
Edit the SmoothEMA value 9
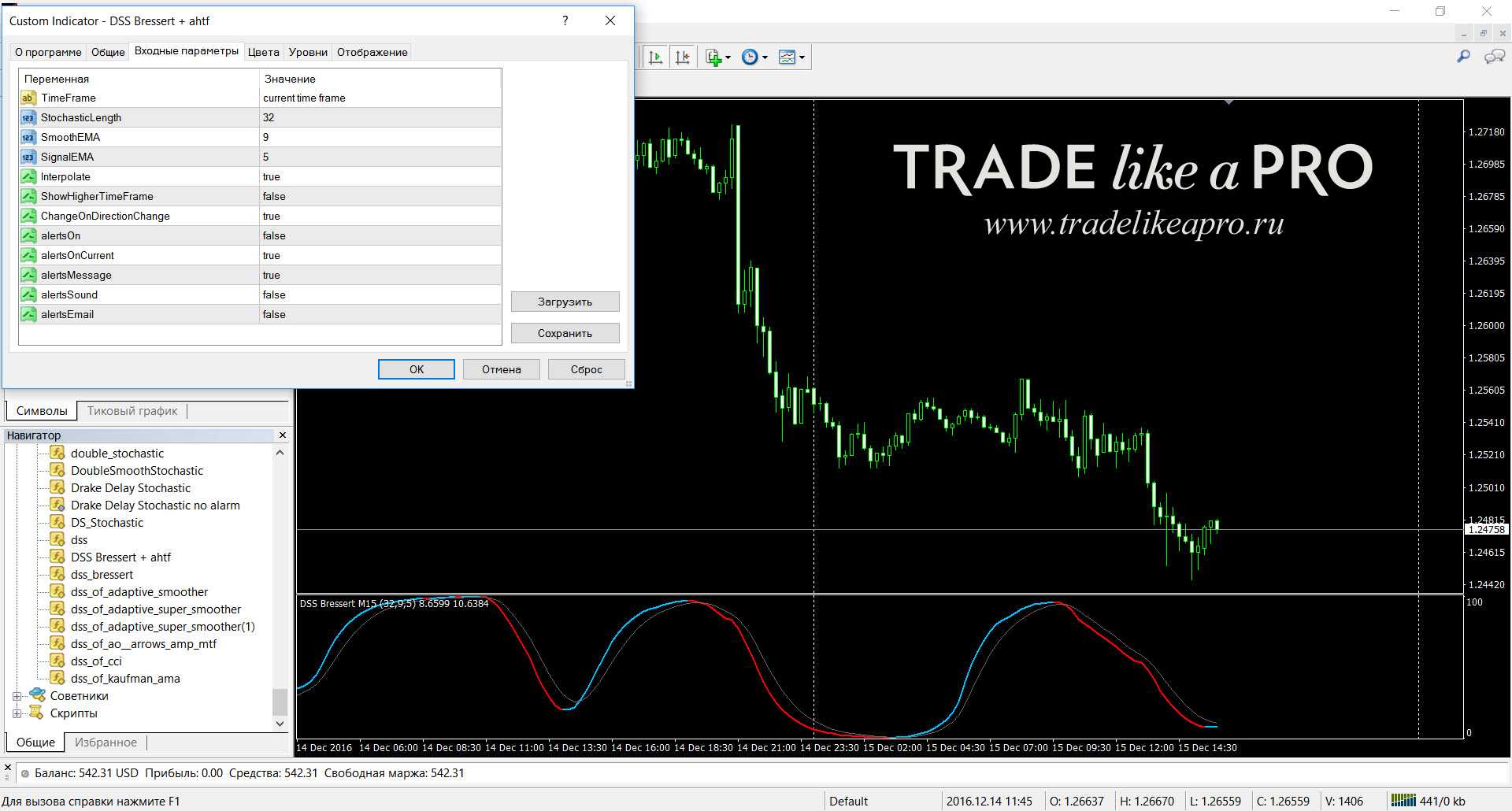(380, 137)
